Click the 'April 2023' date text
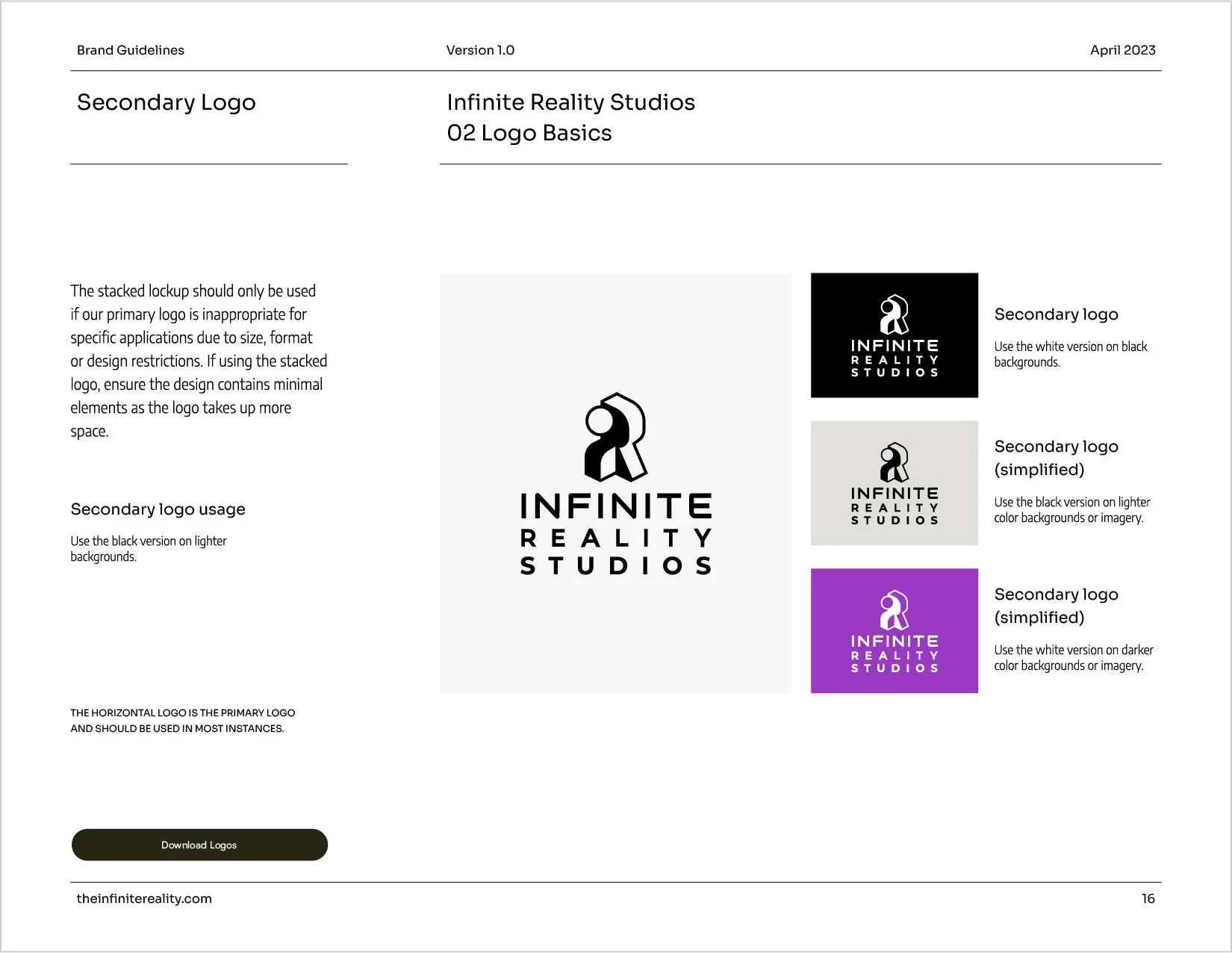The height and width of the screenshot is (953, 1232). click(x=1122, y=50)
